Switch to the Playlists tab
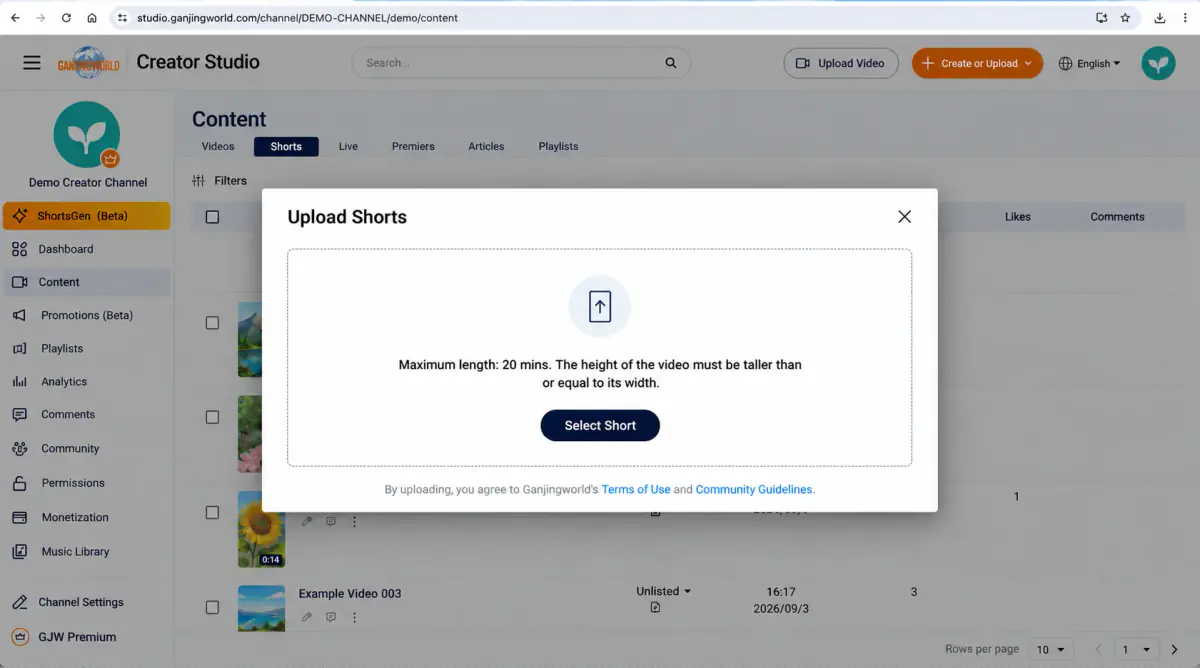This screenshot has height=668, width=1200. pyautogui.click(x=558, y=146)
